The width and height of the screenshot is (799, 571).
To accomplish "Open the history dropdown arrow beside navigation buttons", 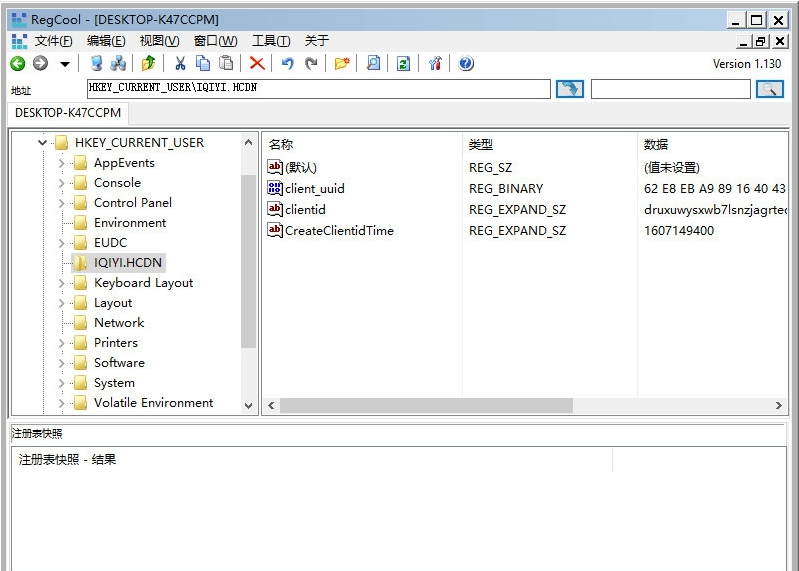I will 65,64.
